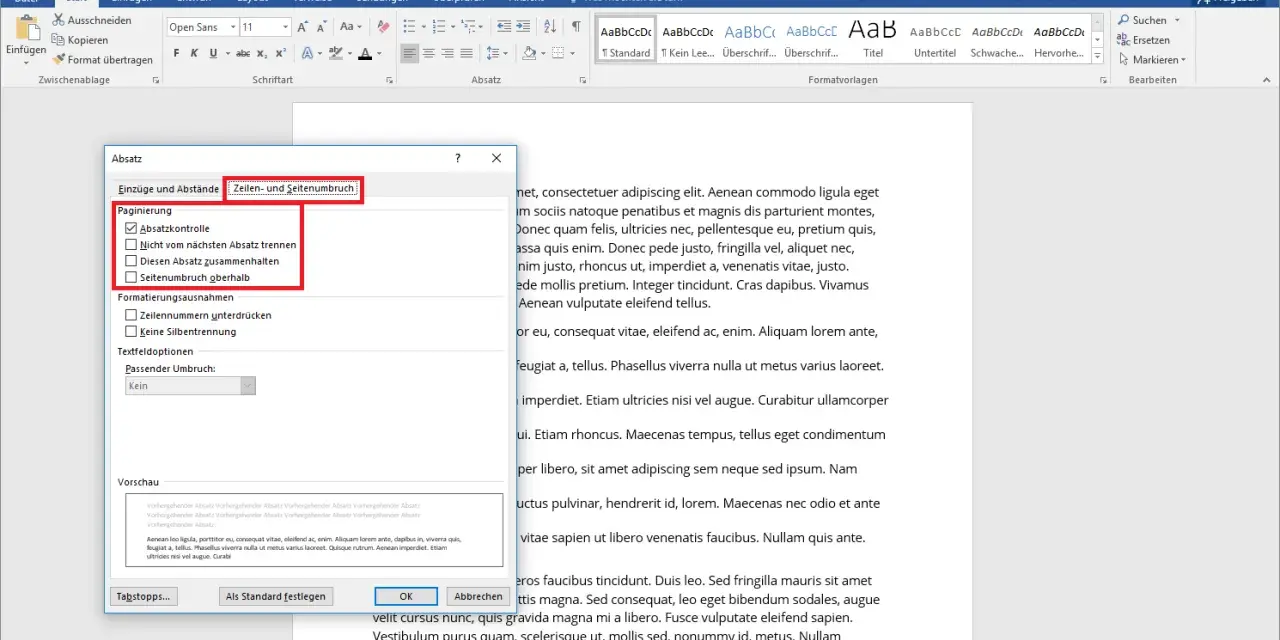1280x640 pixels.
Task: Show paragraph marks pilcrow icon
Action: coord(576,27)
